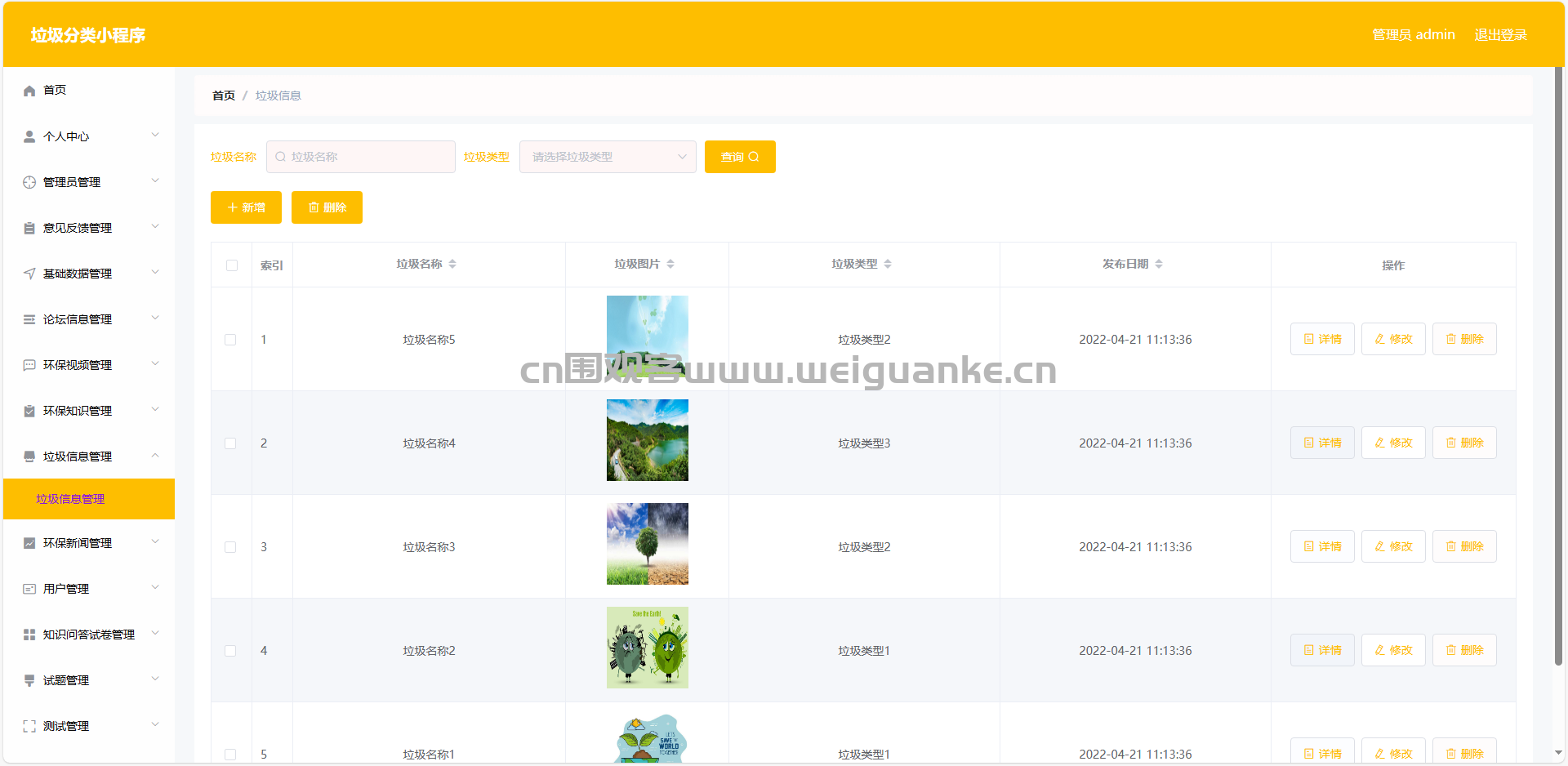1568x766 pixels.
Task: Click the list icon for 论坛信息管理
Action: [29, 319]
